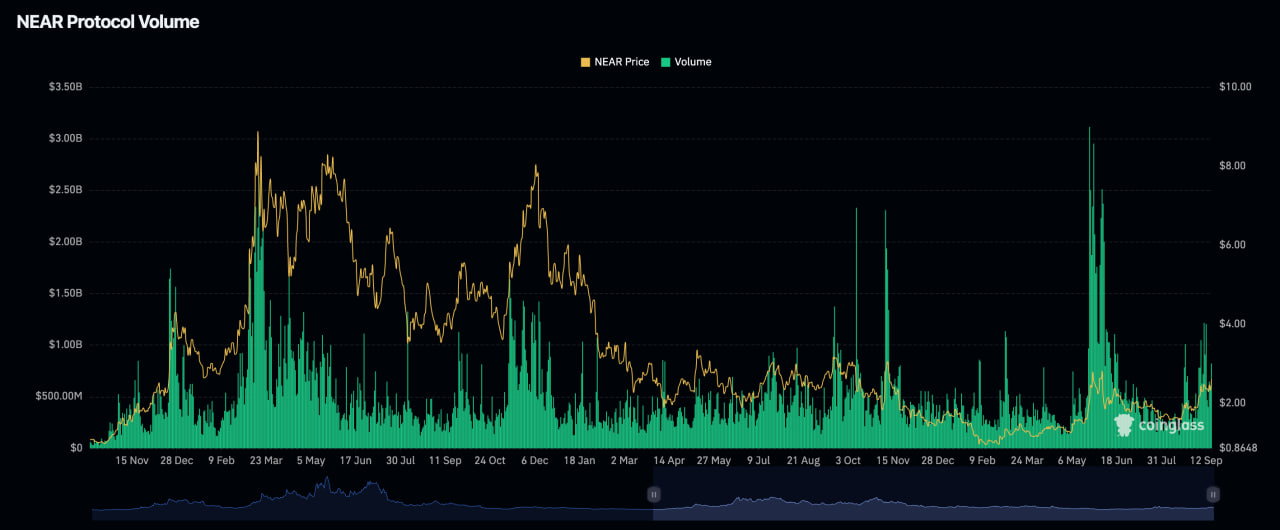Click the $1.00B volume axis label

(65, 345)
